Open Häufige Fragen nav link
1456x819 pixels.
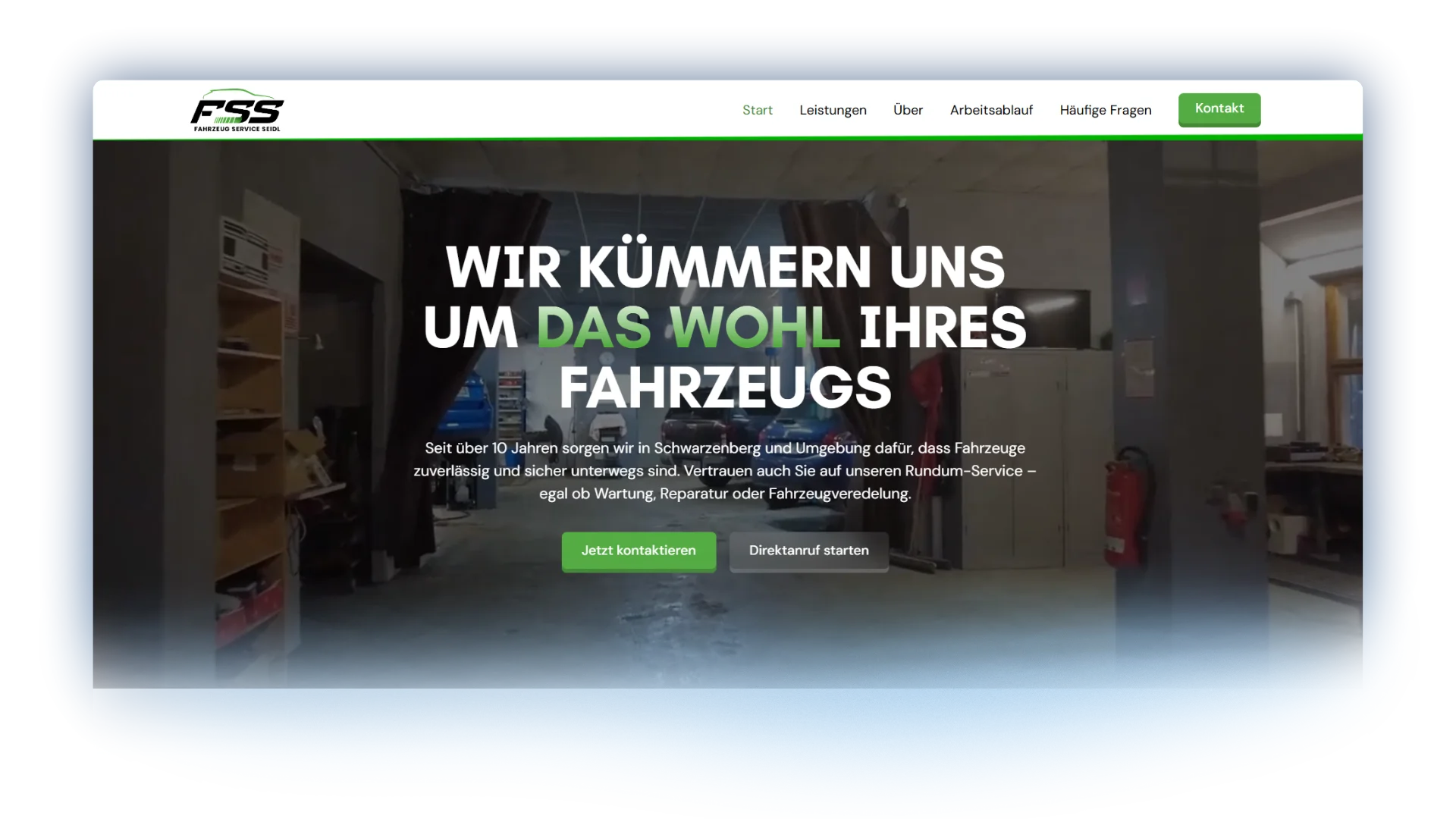click(1105, 110)
